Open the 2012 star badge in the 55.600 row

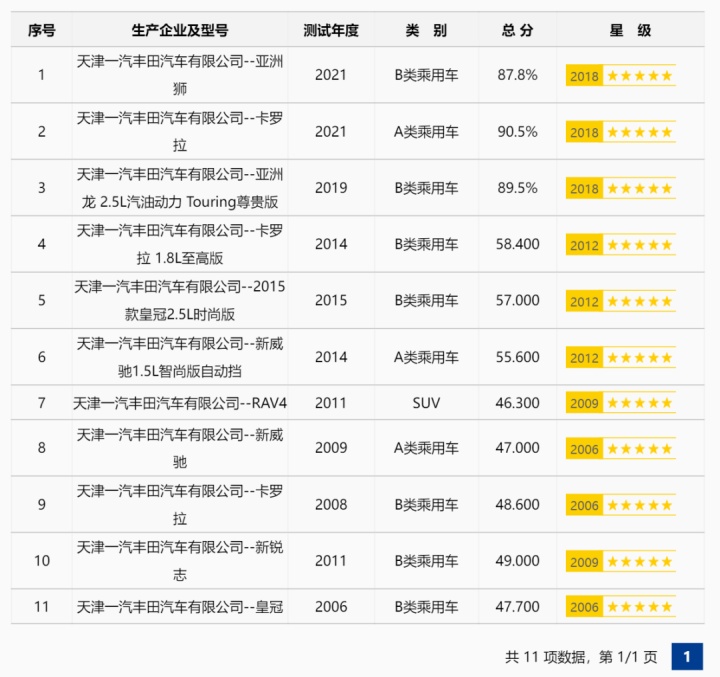coord(620,357)
